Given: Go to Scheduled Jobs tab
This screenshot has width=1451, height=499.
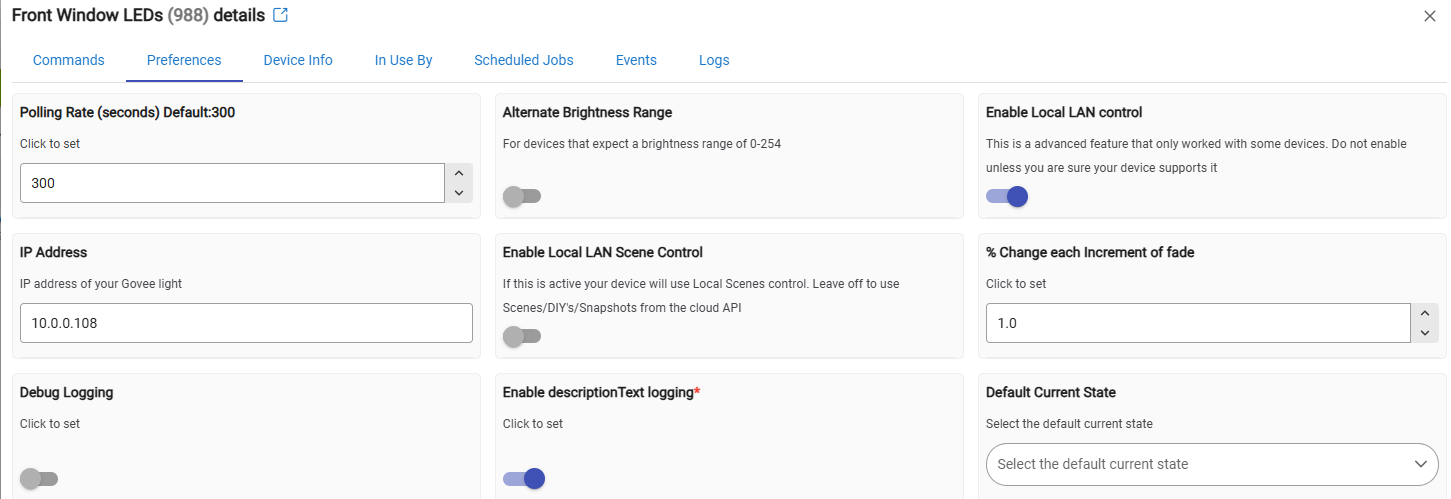Looking at the screenshot, I should [524, 60].
